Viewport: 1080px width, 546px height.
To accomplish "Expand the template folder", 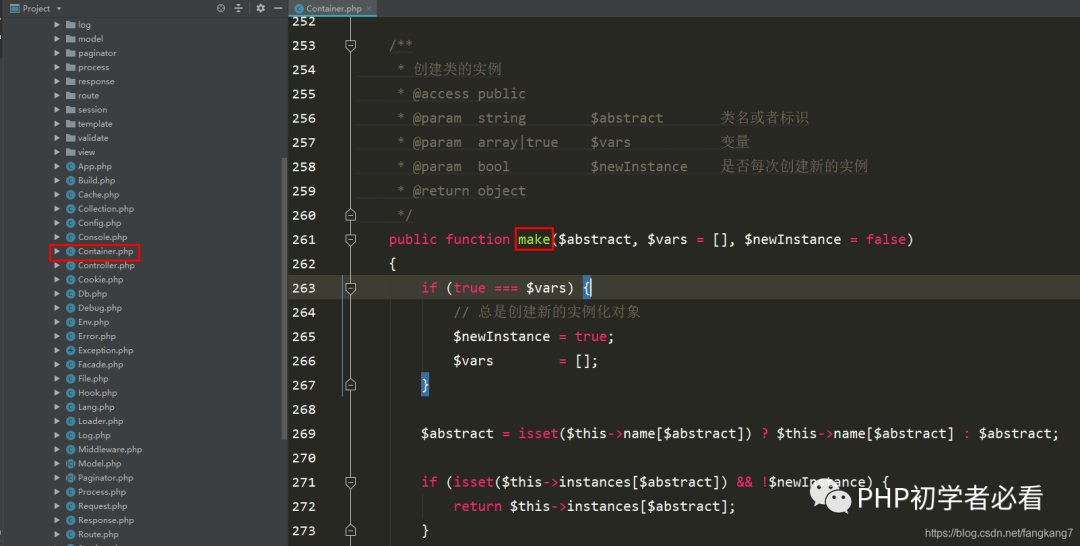I will (57, 123).
